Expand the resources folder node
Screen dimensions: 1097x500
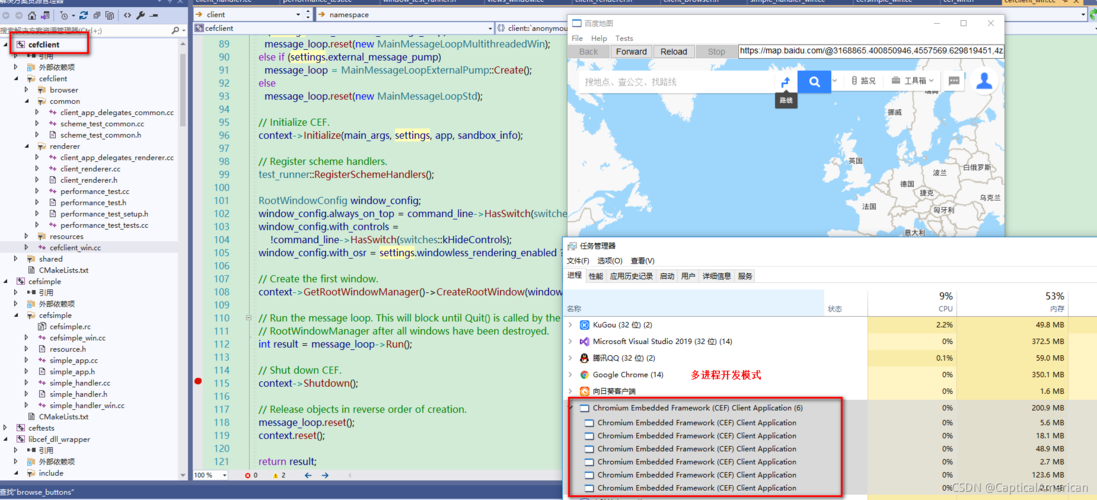click(x=27, y=236)
